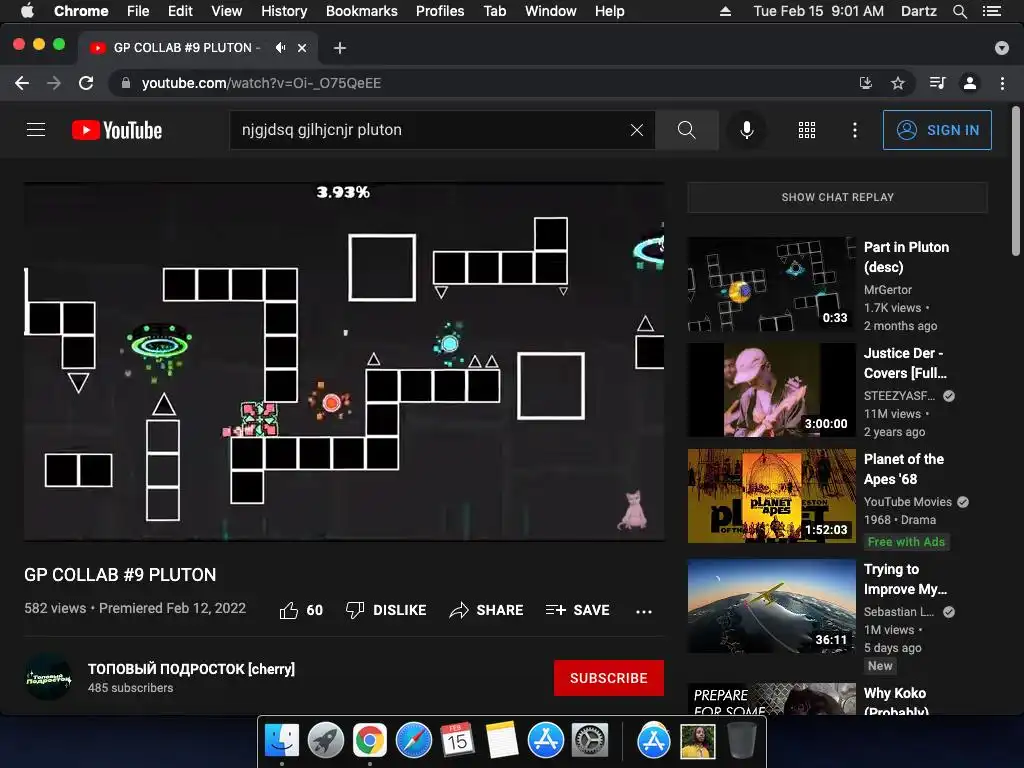Image resolution: width=1024 pixels, height=768 pixels.
Task: Open Launchpad from the Dock
Action: [325, 741]
